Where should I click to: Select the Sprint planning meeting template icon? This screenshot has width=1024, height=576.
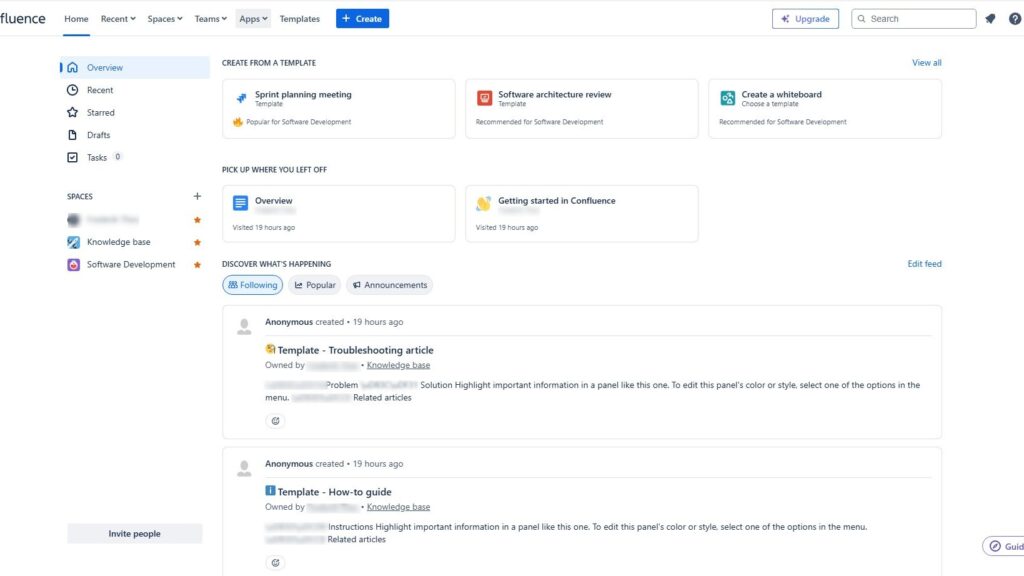click(x=240, y=97)
